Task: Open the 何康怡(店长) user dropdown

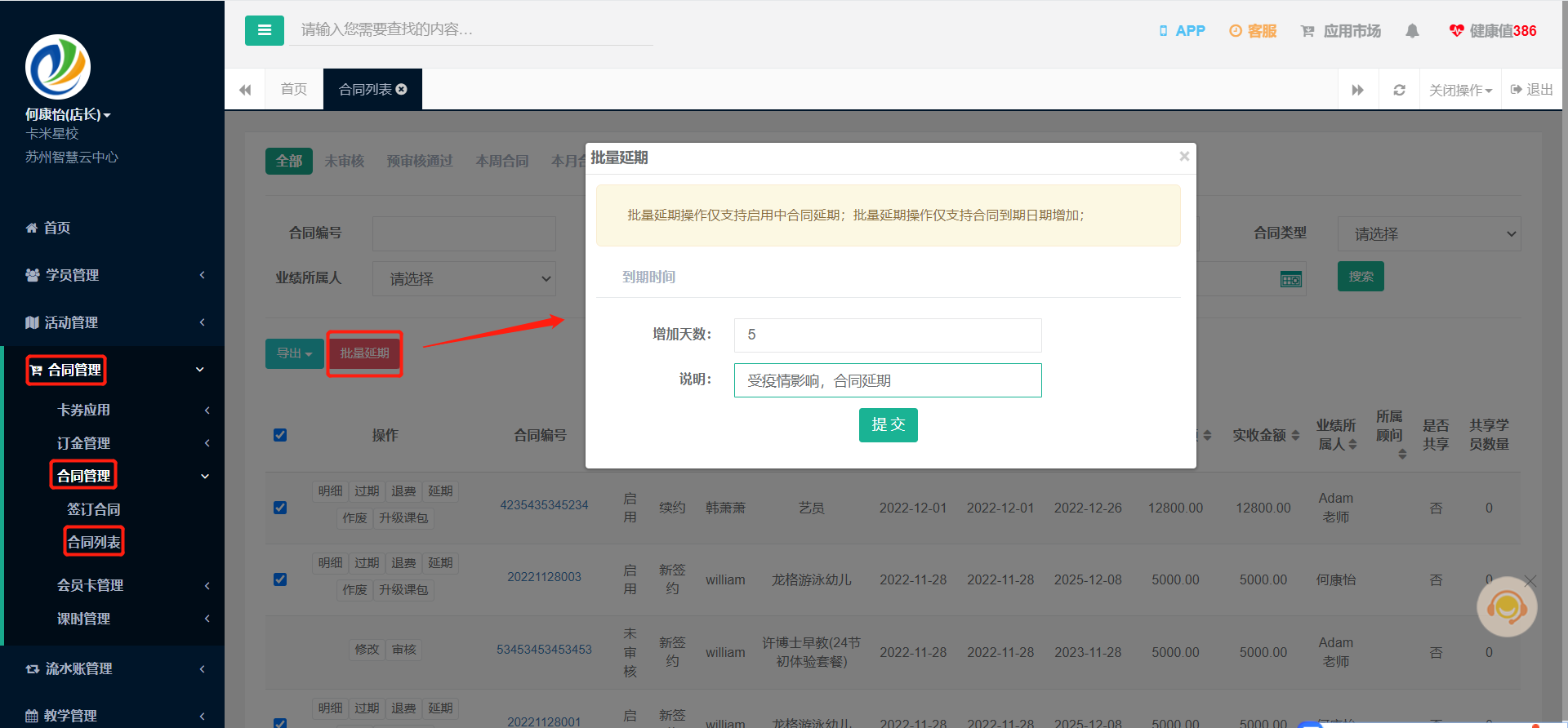Action: coord(68,114)
